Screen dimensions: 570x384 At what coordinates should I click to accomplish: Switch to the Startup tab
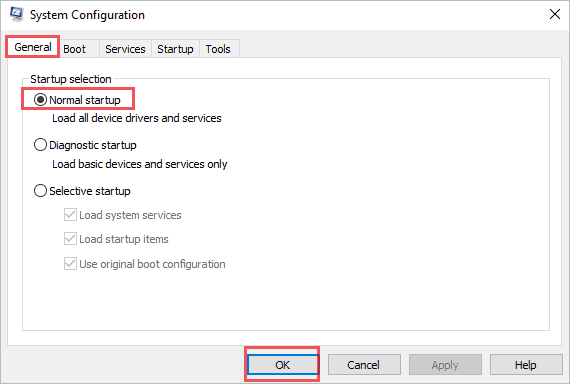pos(175,49)
